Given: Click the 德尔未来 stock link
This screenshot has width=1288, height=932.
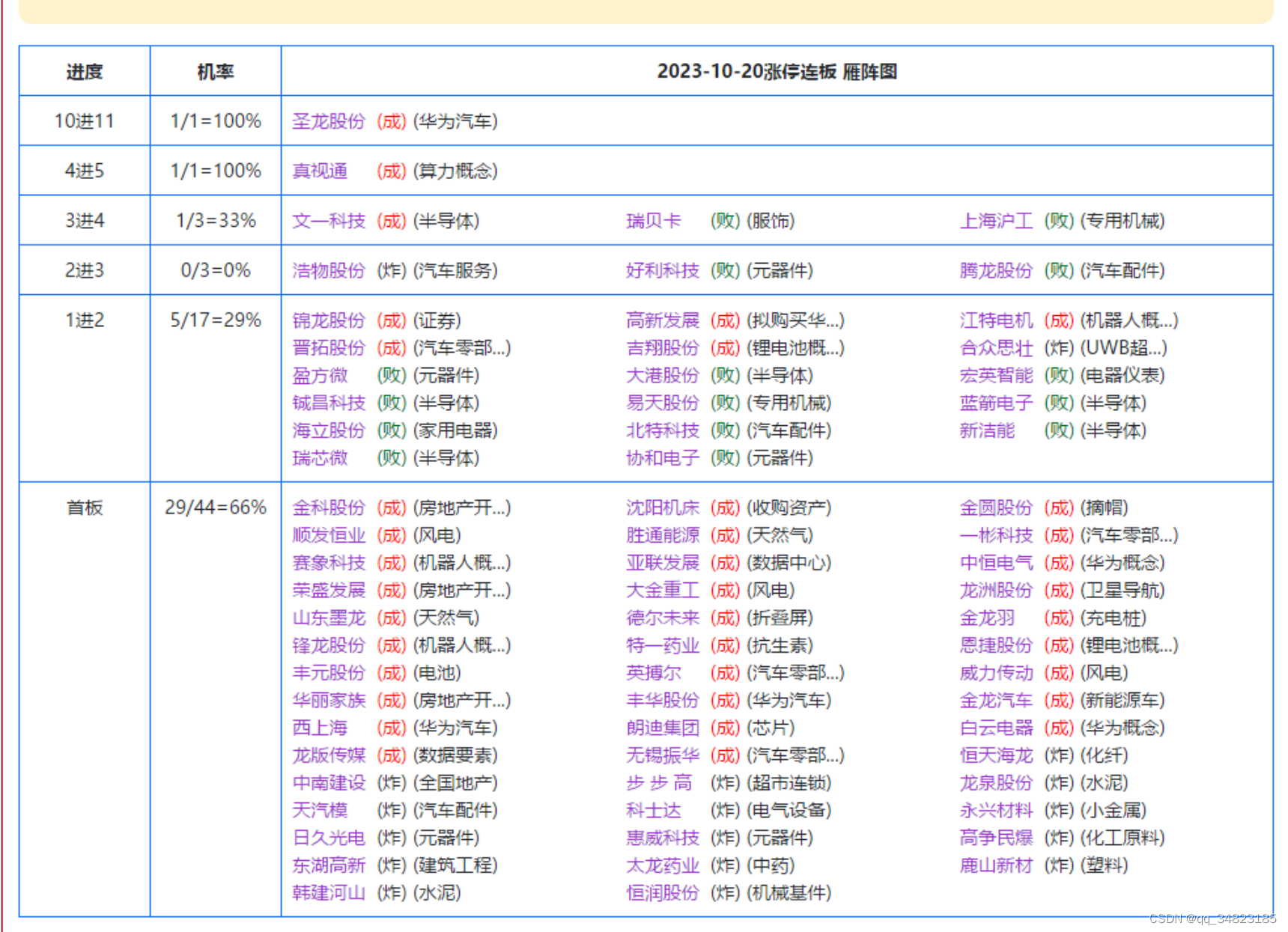Looking at the screenshot, I should [x=663, y=618].
